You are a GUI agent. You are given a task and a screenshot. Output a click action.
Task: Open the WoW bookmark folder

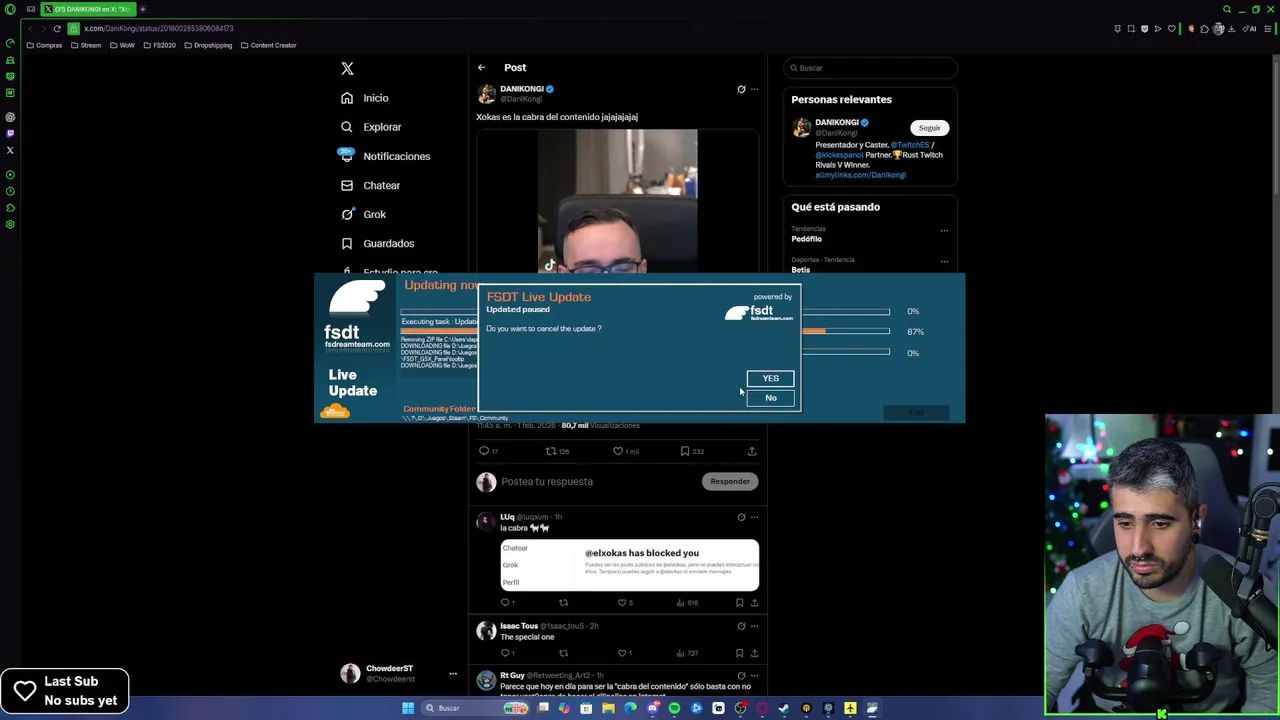(x=122, y=45)
